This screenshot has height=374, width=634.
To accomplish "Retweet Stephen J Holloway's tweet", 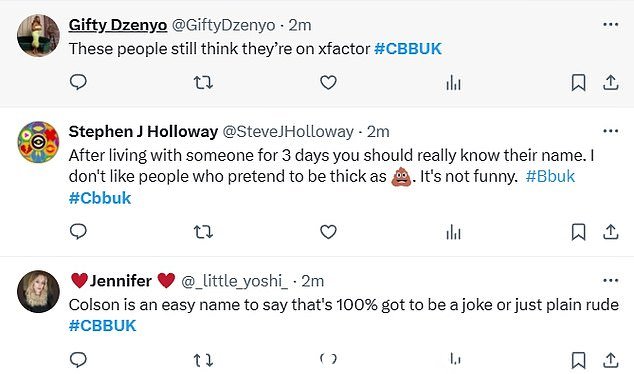I will point(203,232).
